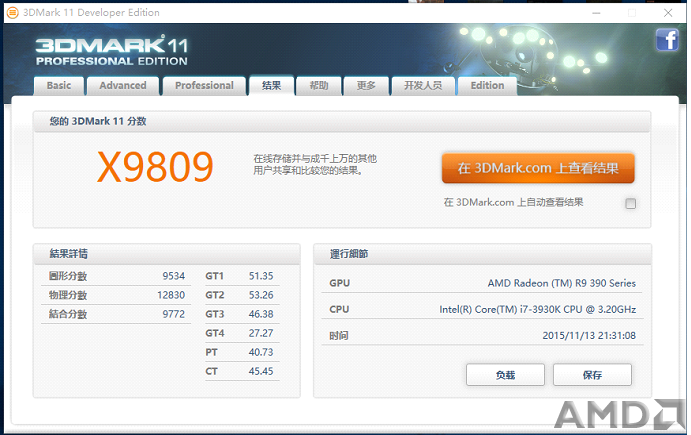Click the GT4 value 27.27
Viewport: 691px width, 435px height.
[x=261, y=333]
